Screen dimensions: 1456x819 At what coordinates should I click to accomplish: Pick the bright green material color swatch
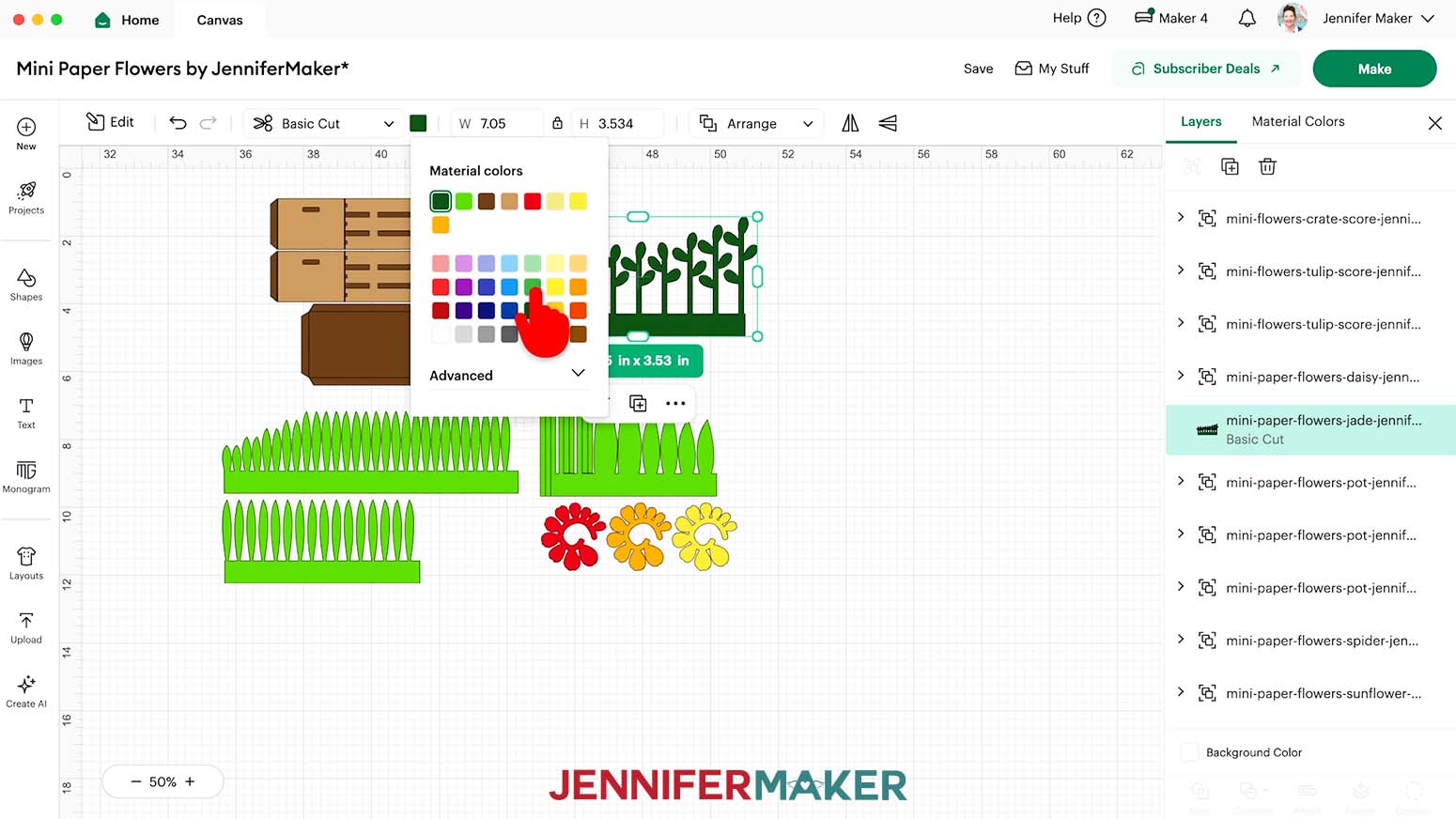[464, 201]
